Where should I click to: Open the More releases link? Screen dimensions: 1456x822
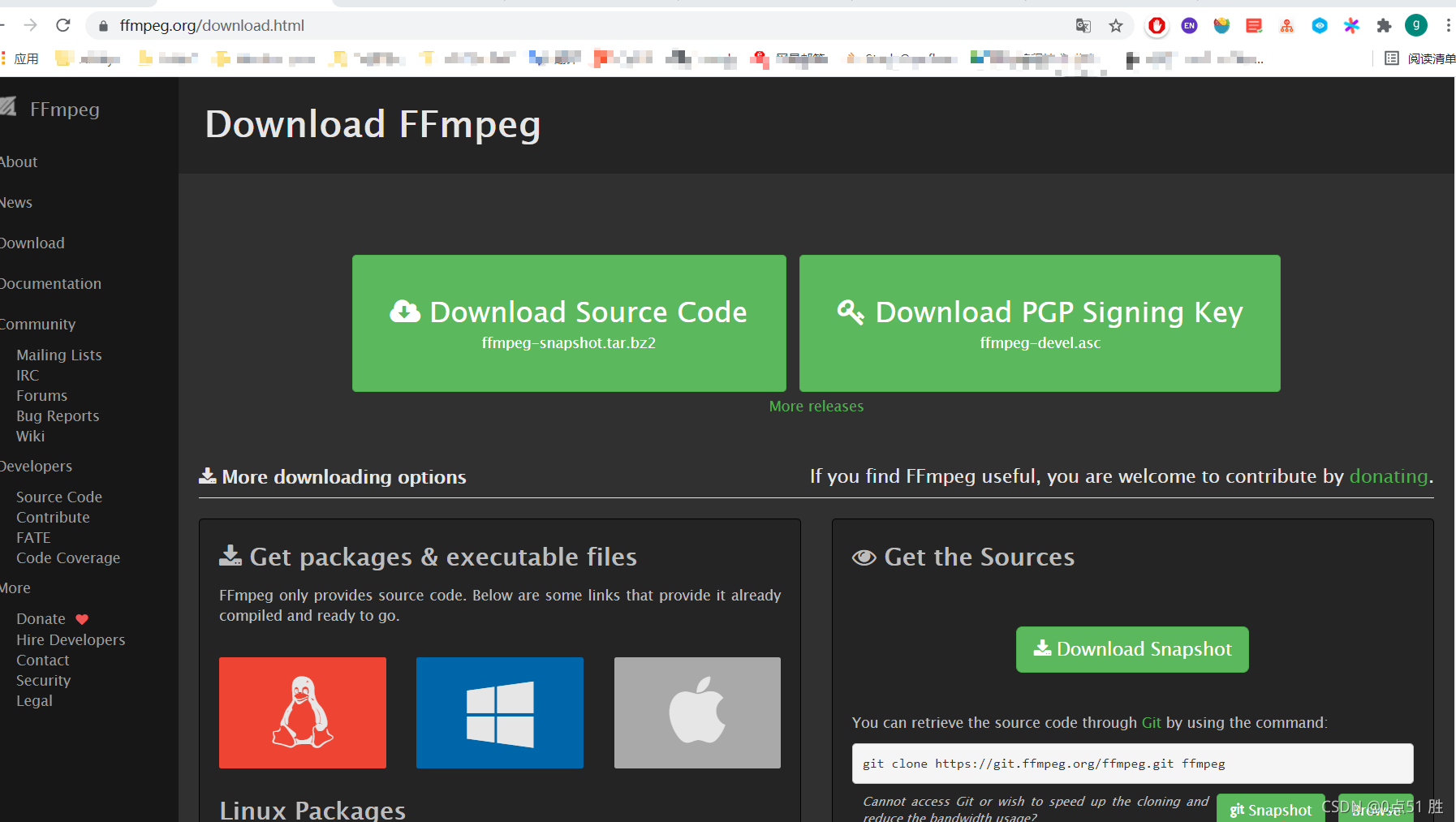(816, 406)
